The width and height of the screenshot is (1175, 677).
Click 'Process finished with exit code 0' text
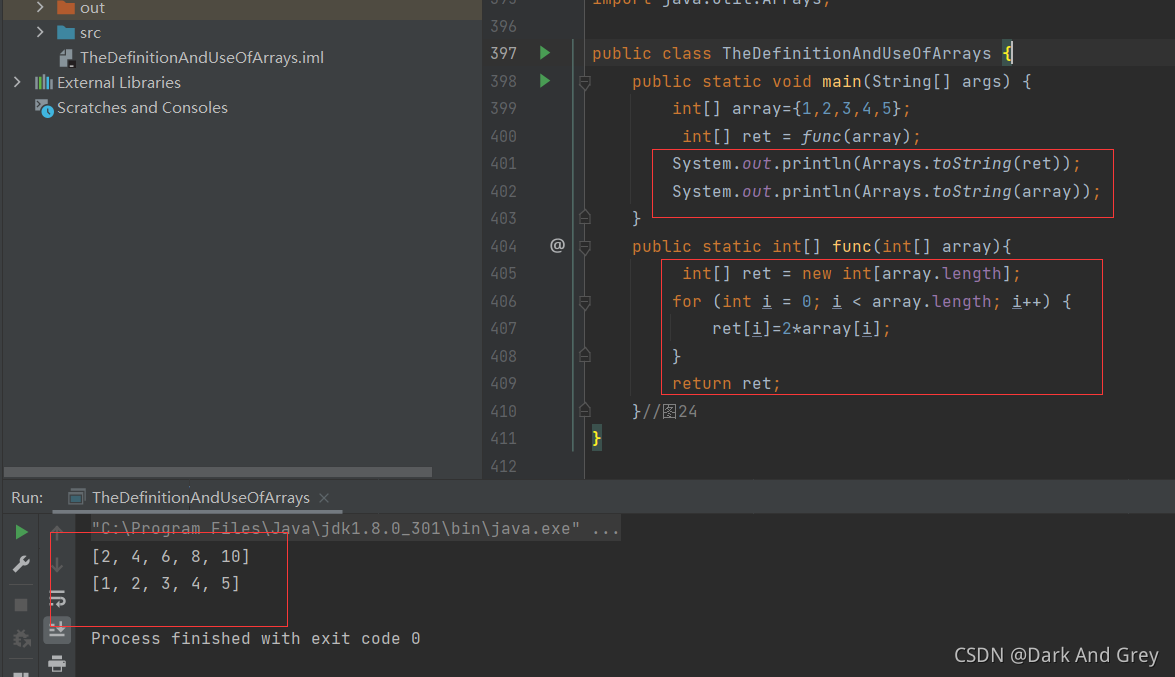(256, 639)
